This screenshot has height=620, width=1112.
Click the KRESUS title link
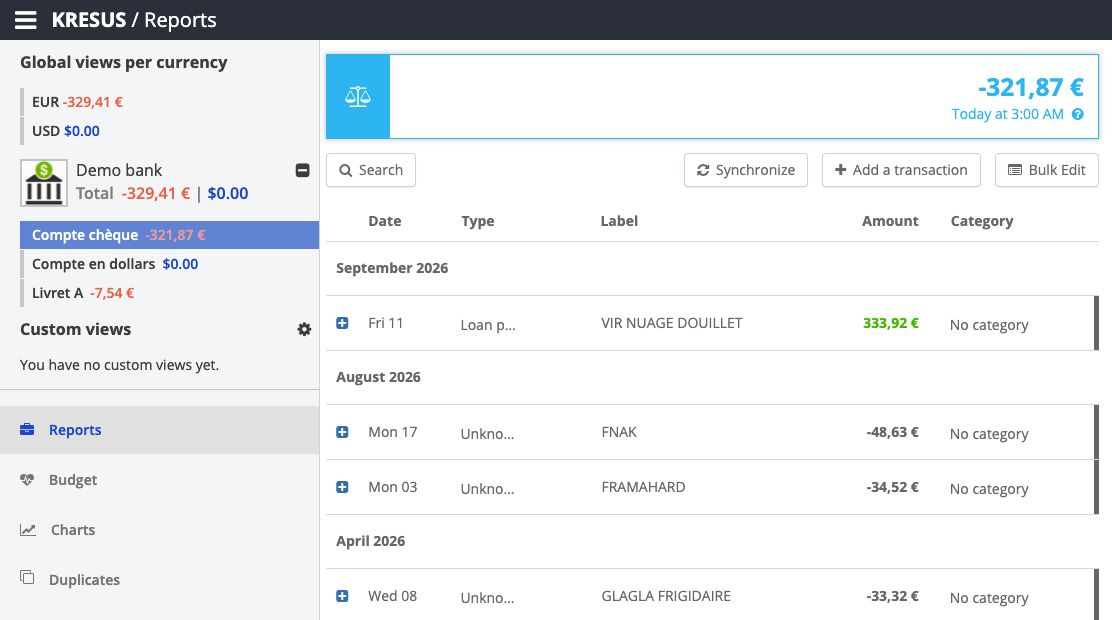(x=89, y=20)
